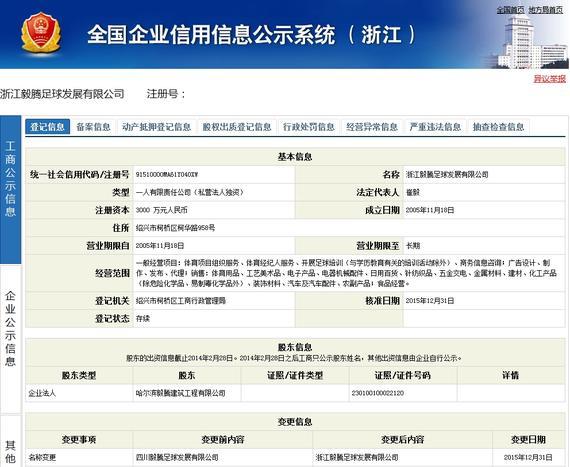Select the 严重违法信息 tab
Viewport: 570px width, 467px height.
click(435, 127)
